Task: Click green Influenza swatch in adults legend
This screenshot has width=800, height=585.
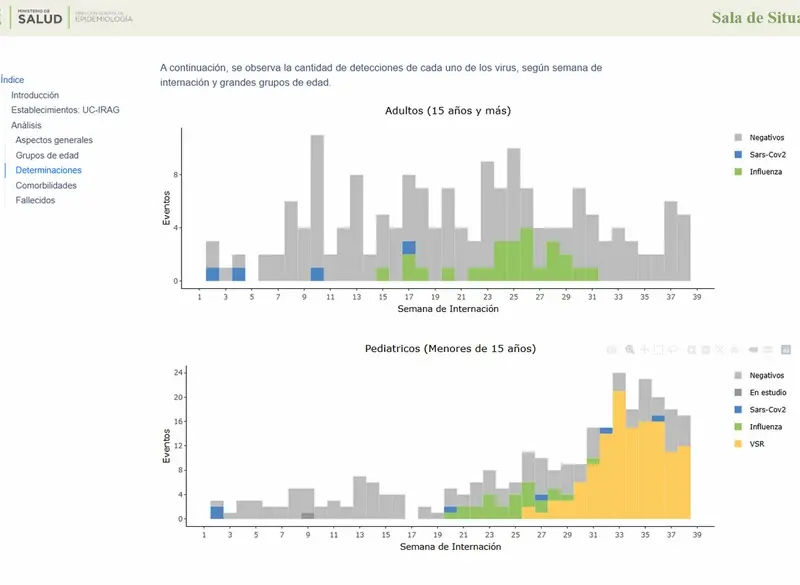Action: [x=738, y=172]
